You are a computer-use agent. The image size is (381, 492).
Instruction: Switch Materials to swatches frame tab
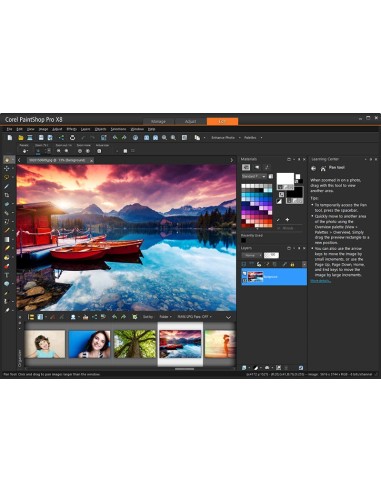click(246, 167)
